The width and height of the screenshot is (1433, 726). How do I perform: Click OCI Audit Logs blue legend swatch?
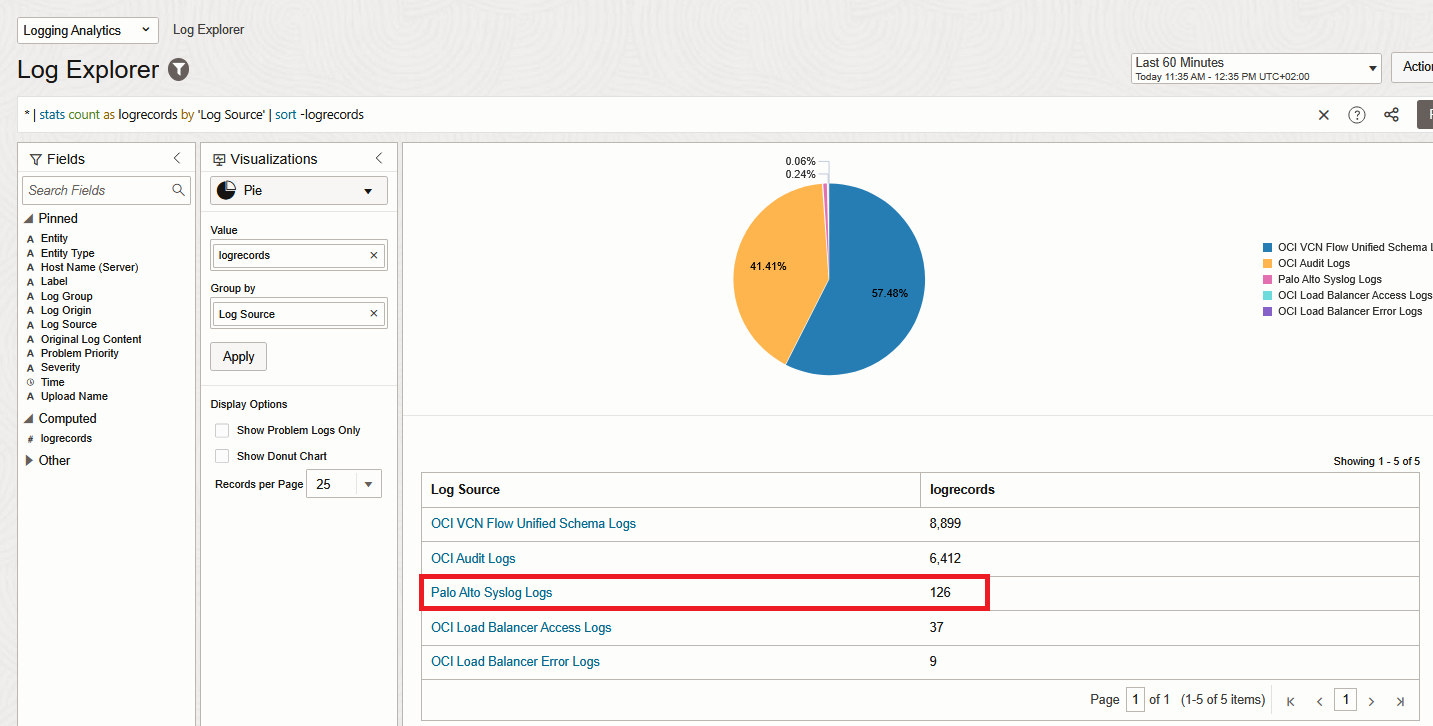[1268, 263]
